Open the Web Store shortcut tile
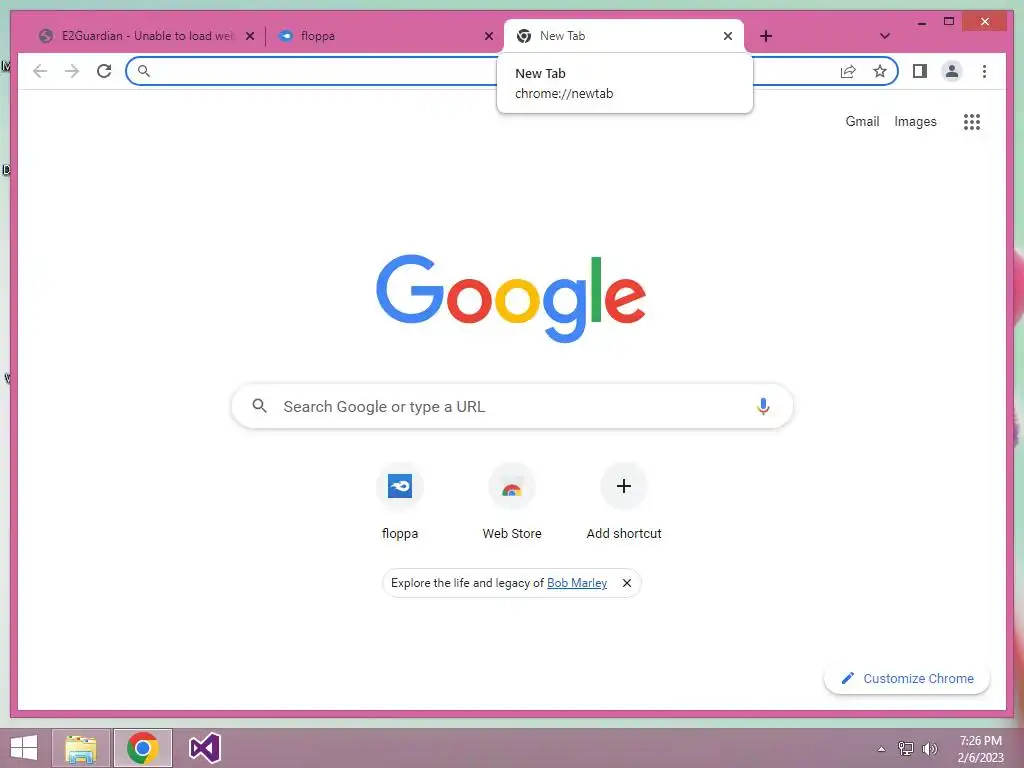This screenshot has width=1024, height=768. click(512, 501)
